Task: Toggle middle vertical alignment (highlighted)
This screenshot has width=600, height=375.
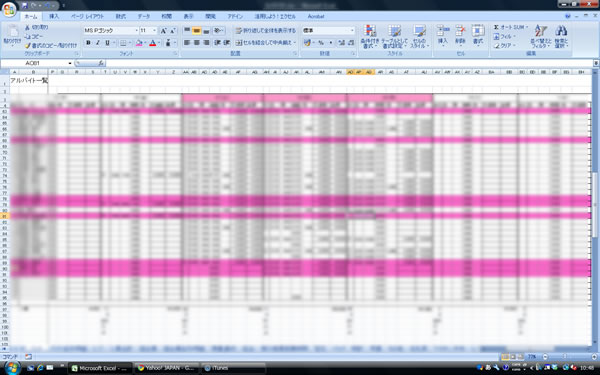Action: coord(197,31)
